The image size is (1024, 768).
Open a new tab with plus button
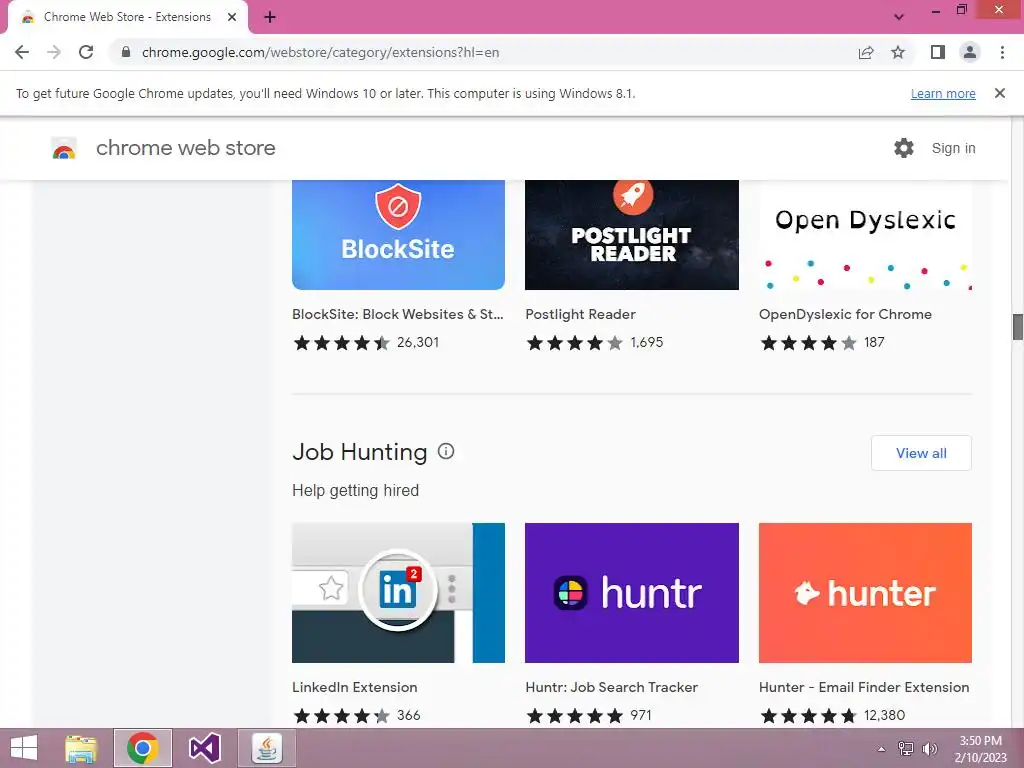(x=270, y=18)
